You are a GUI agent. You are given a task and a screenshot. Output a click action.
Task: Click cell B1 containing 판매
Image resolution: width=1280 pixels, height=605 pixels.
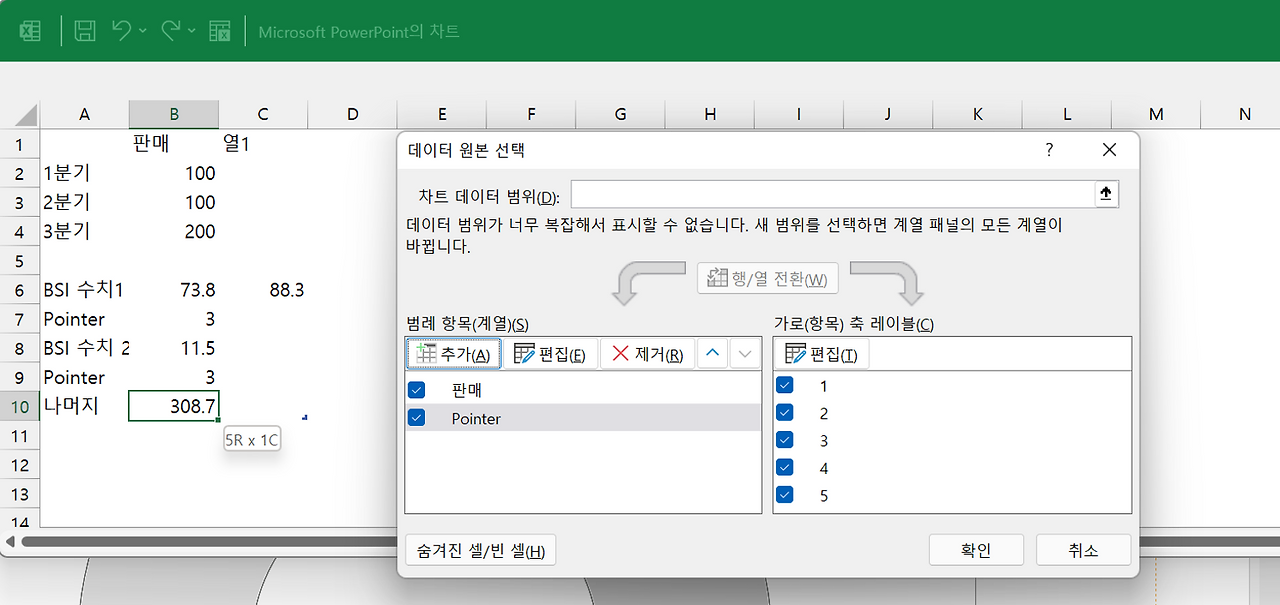[x=174, y=144]
